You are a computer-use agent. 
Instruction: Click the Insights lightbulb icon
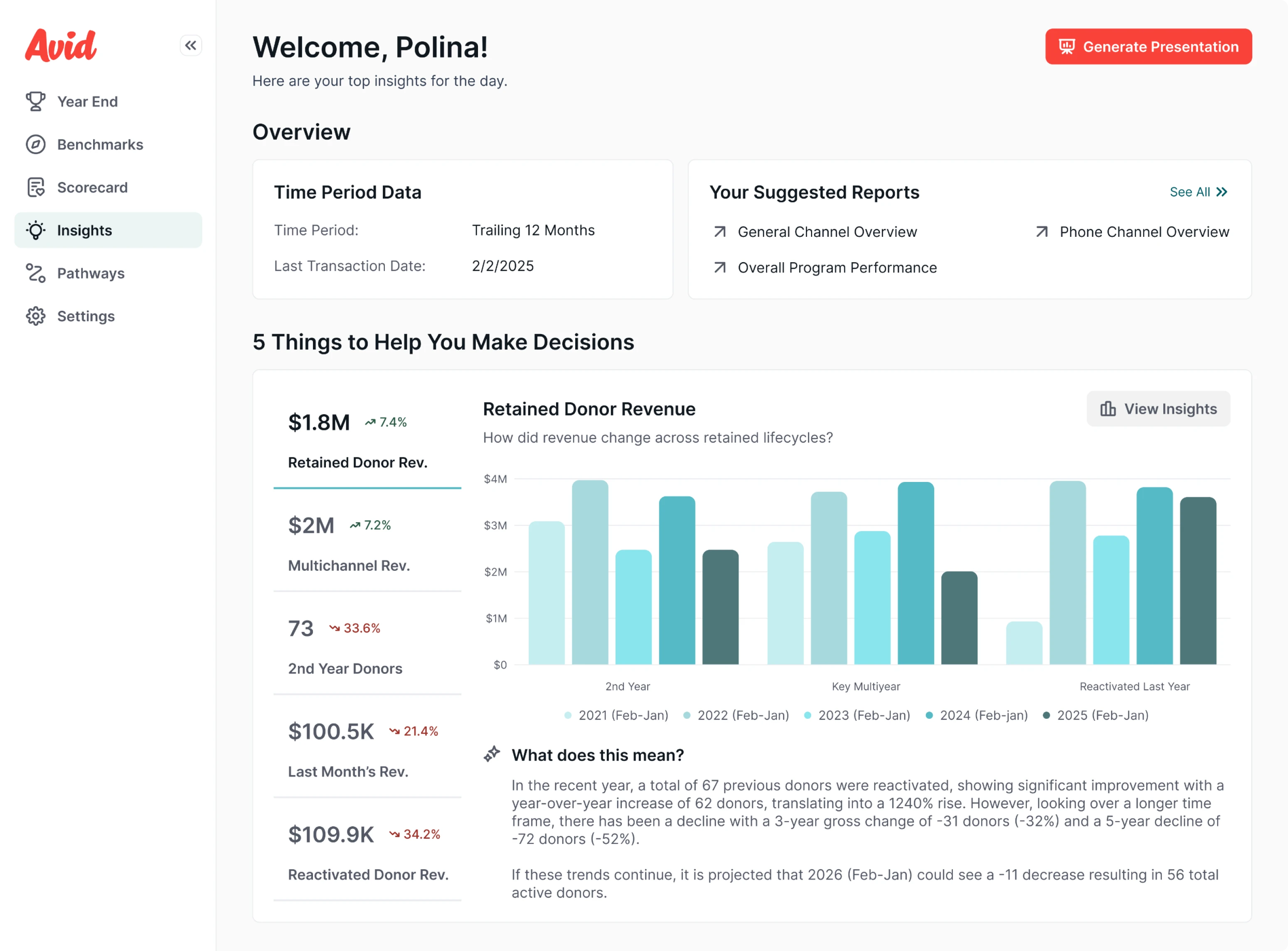click(36, 230)
